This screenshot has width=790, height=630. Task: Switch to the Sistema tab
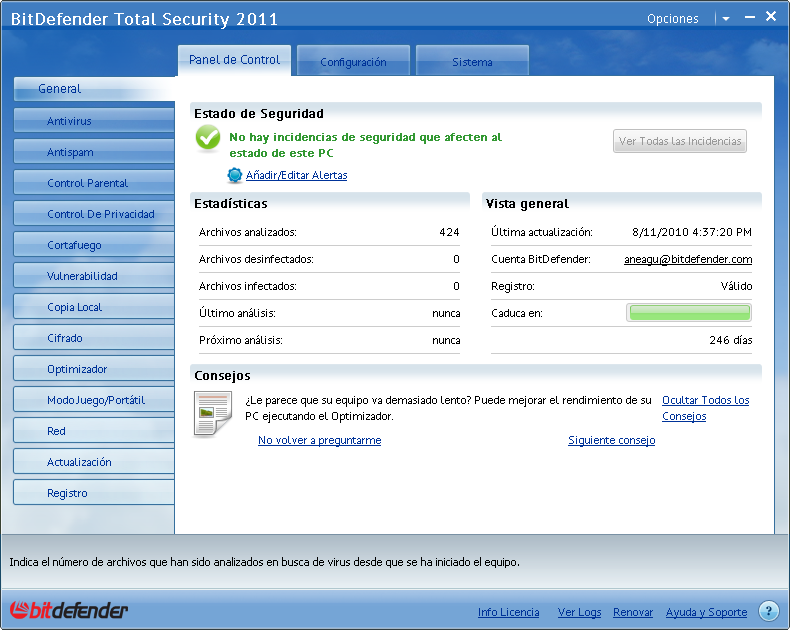pos(472,61)
